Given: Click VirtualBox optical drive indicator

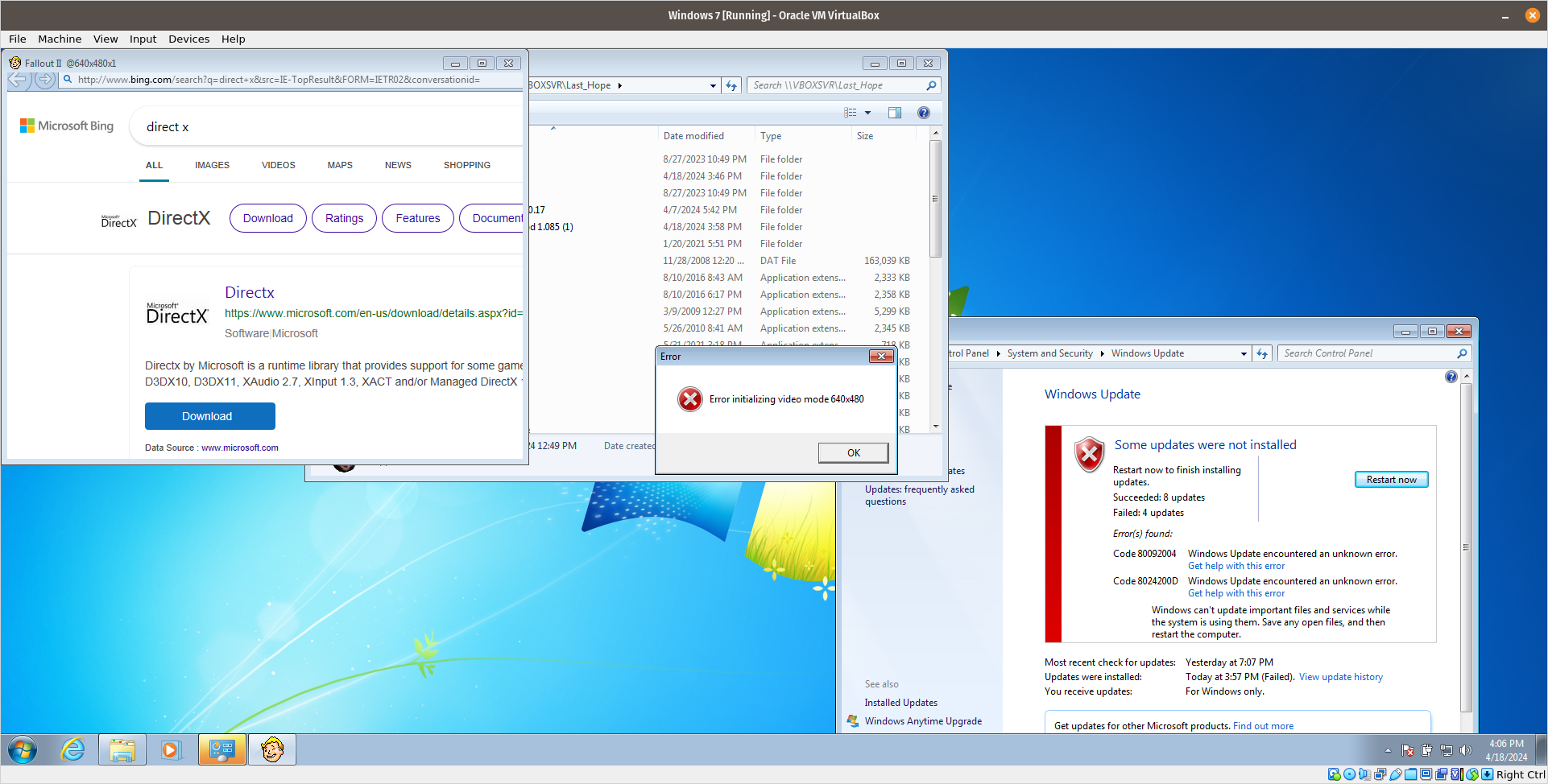Looking at the screenshot, I should pyautogui.click(x=1349, y=774).
